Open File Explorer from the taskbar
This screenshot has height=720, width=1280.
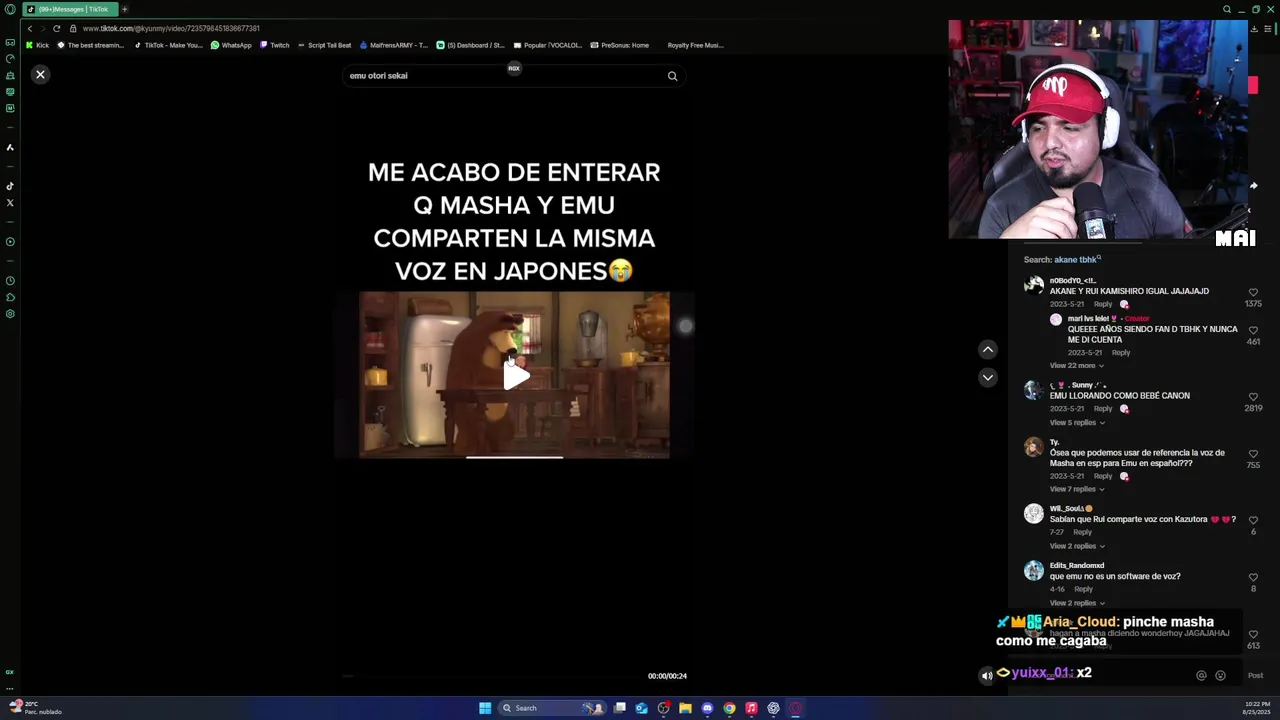click(x=685, y=708)
